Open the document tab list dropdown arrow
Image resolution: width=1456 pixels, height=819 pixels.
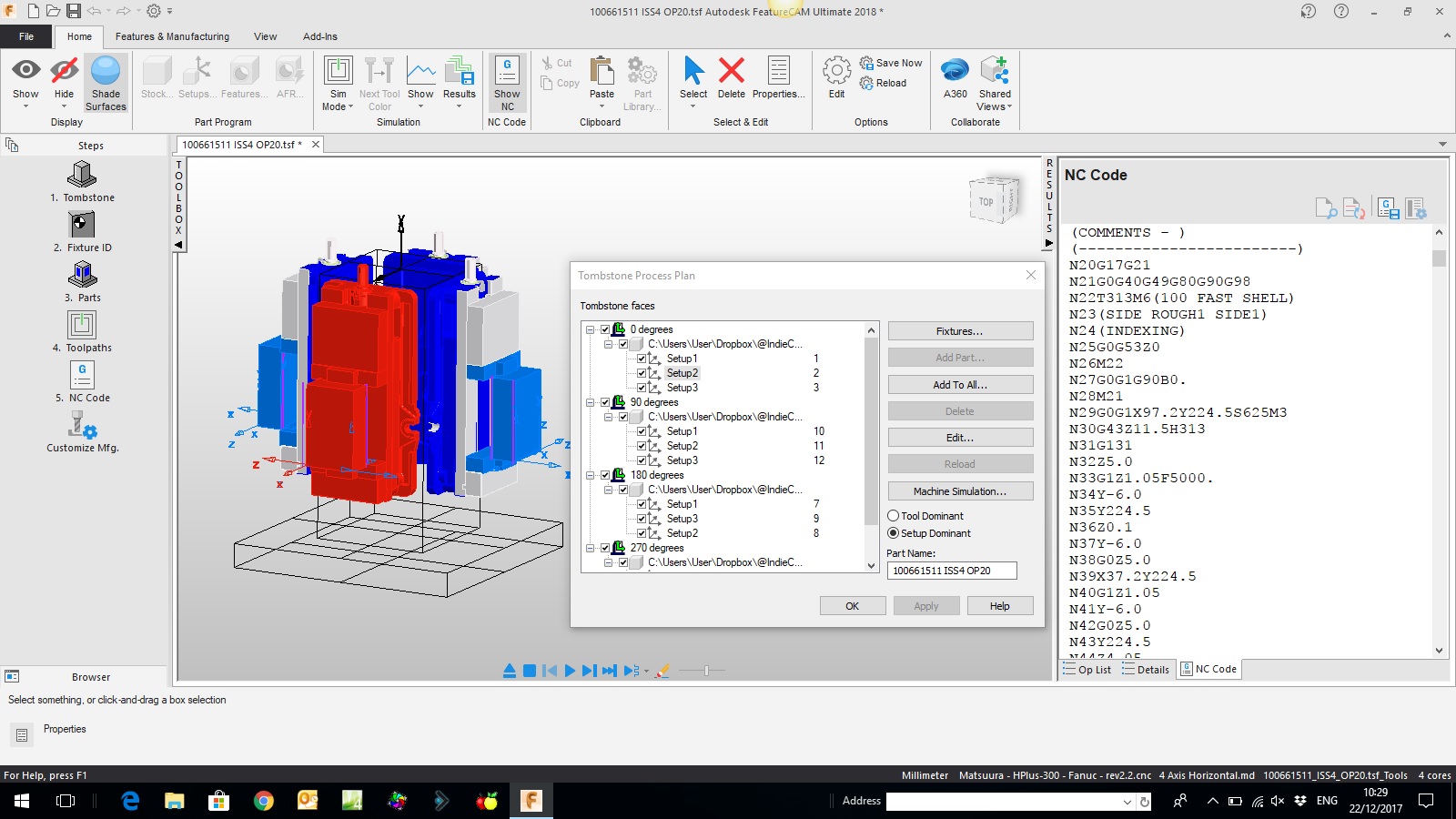click(1442, 145)
